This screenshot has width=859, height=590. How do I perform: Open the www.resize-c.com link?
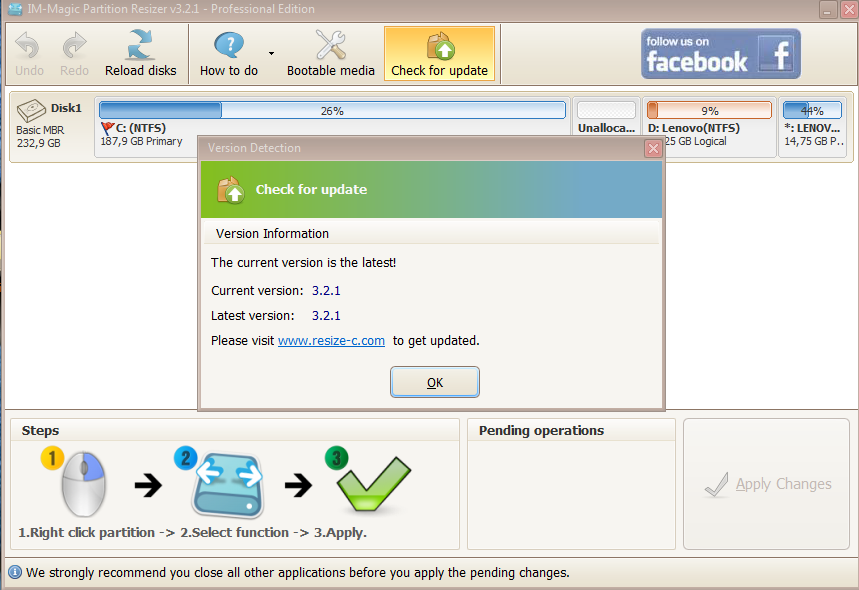(x=331, y=341)
